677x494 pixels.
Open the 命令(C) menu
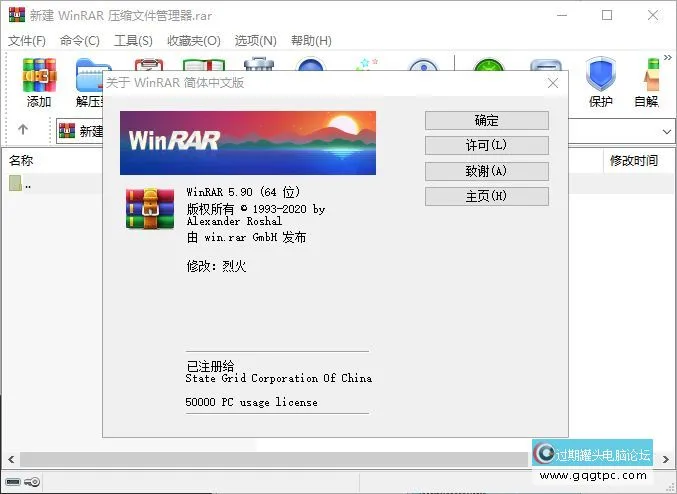point(80,41)
